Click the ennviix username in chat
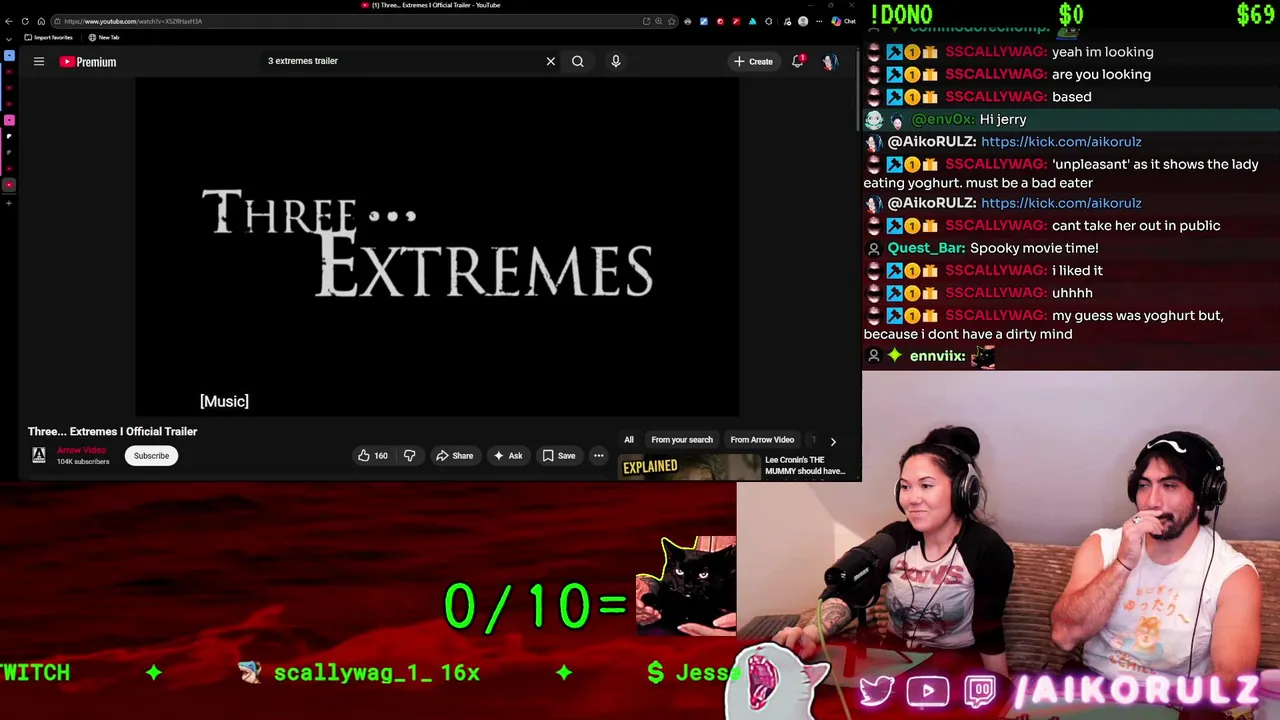The image size is (1280, 720). pos(938,356)
